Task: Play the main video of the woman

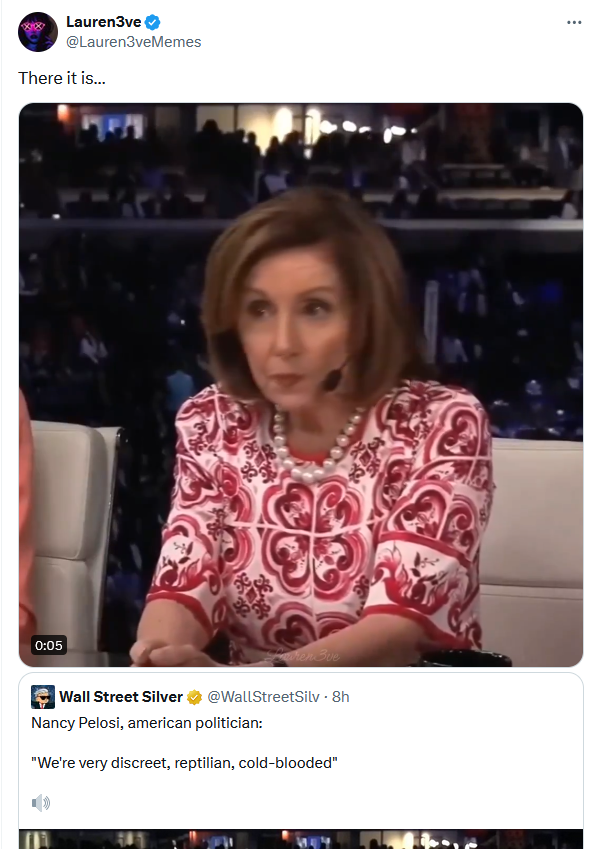Action: [x=301, y=384]
